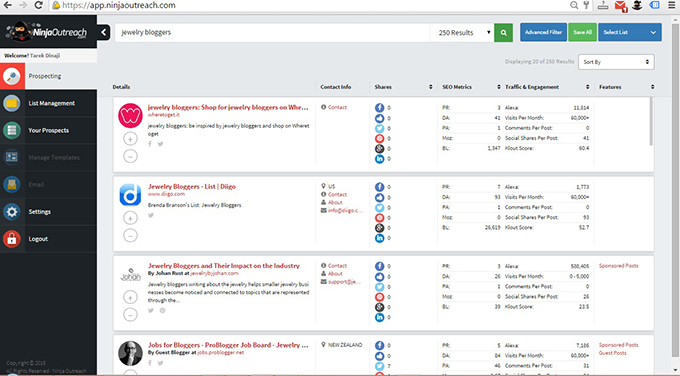The image size is (680, 376).
Task: Click the green search magnifier button
Action: [503, 33]
